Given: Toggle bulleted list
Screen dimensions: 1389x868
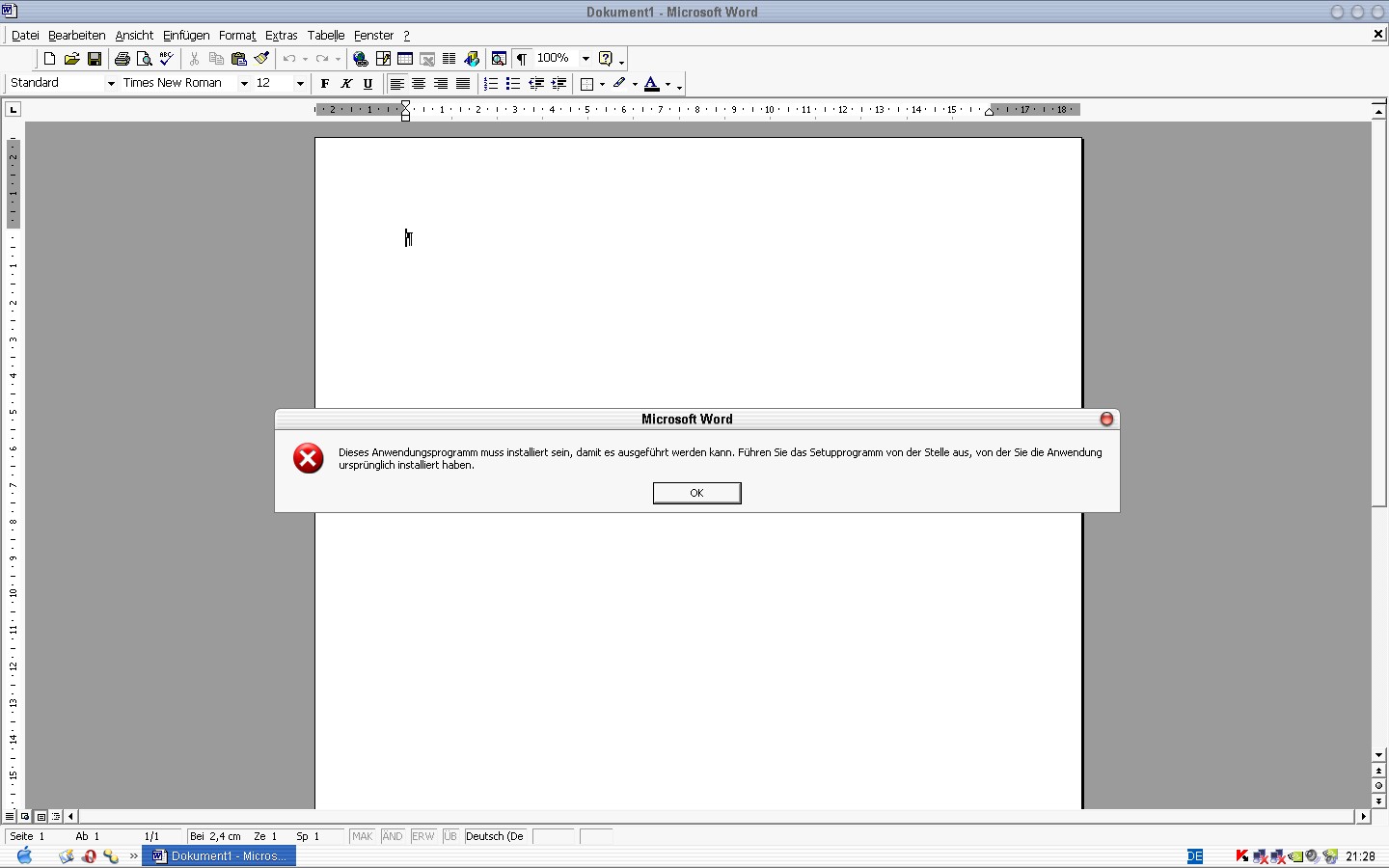Looking at the screenshot, I should pos(513,84).
